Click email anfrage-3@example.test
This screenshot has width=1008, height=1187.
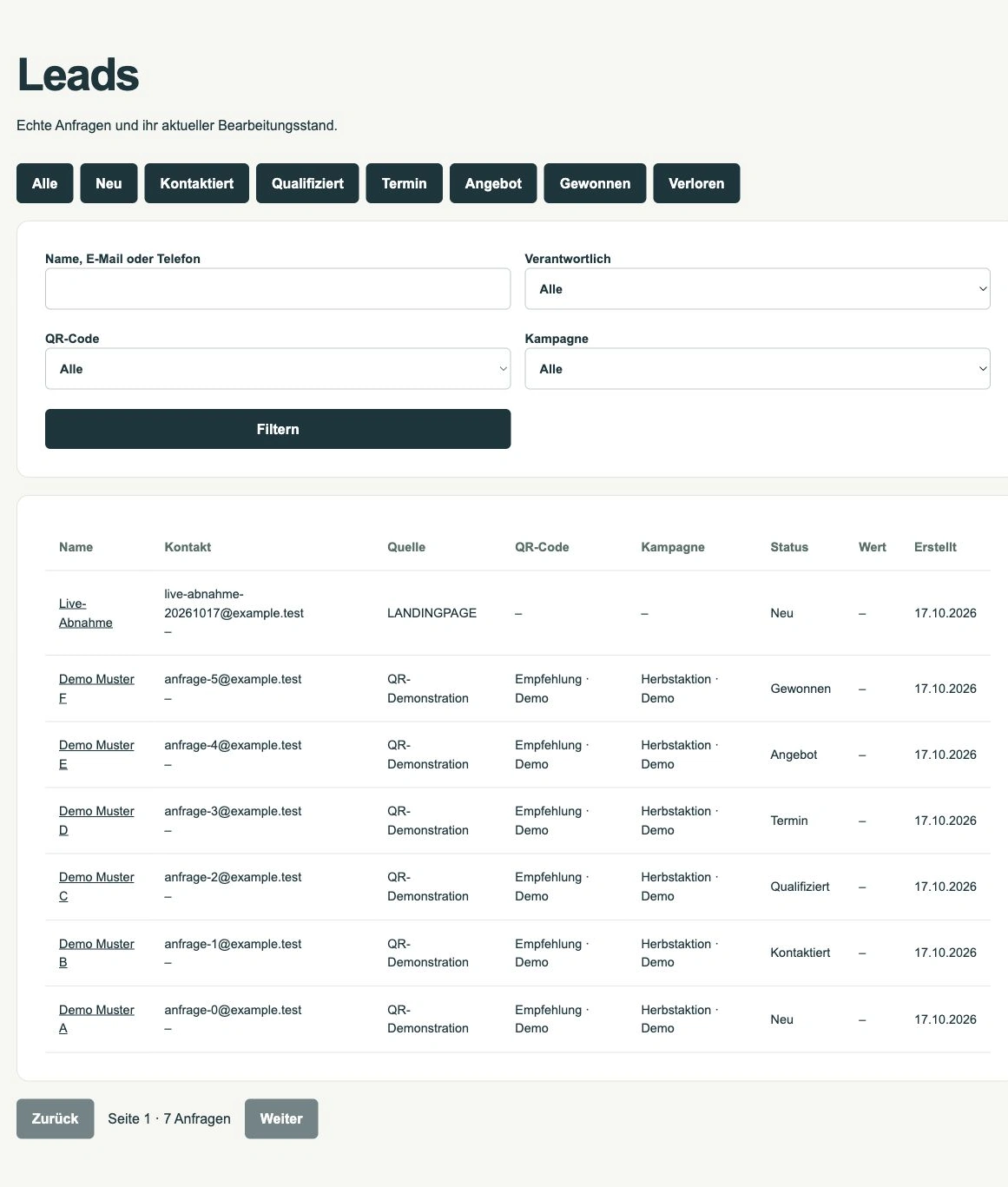233,811
